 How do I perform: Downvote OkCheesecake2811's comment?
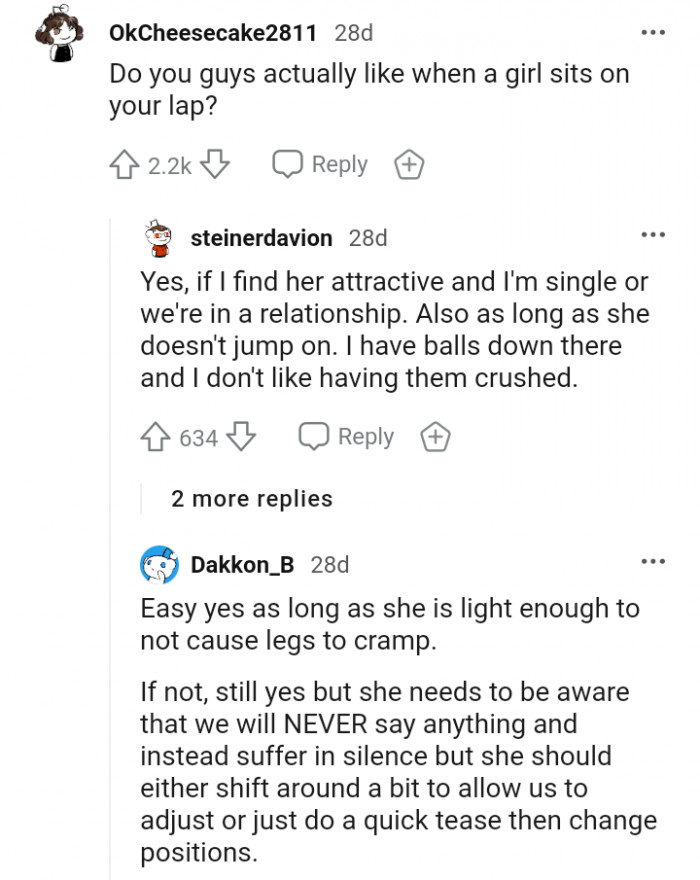[x=215, y=165]
